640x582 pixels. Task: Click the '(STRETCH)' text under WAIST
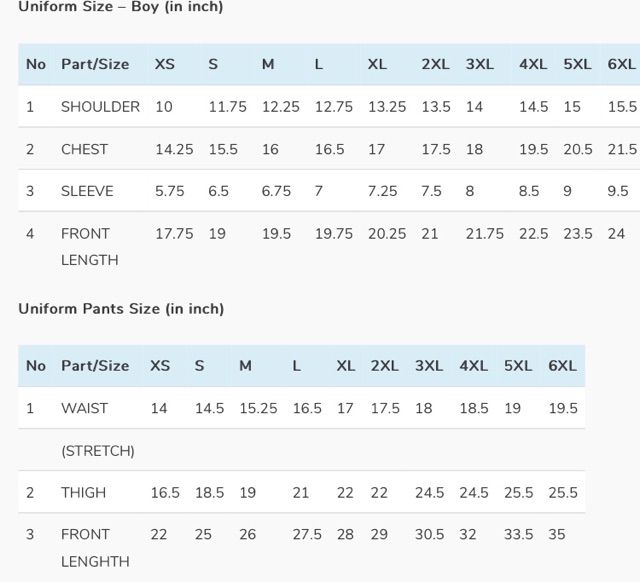point(98,451)
